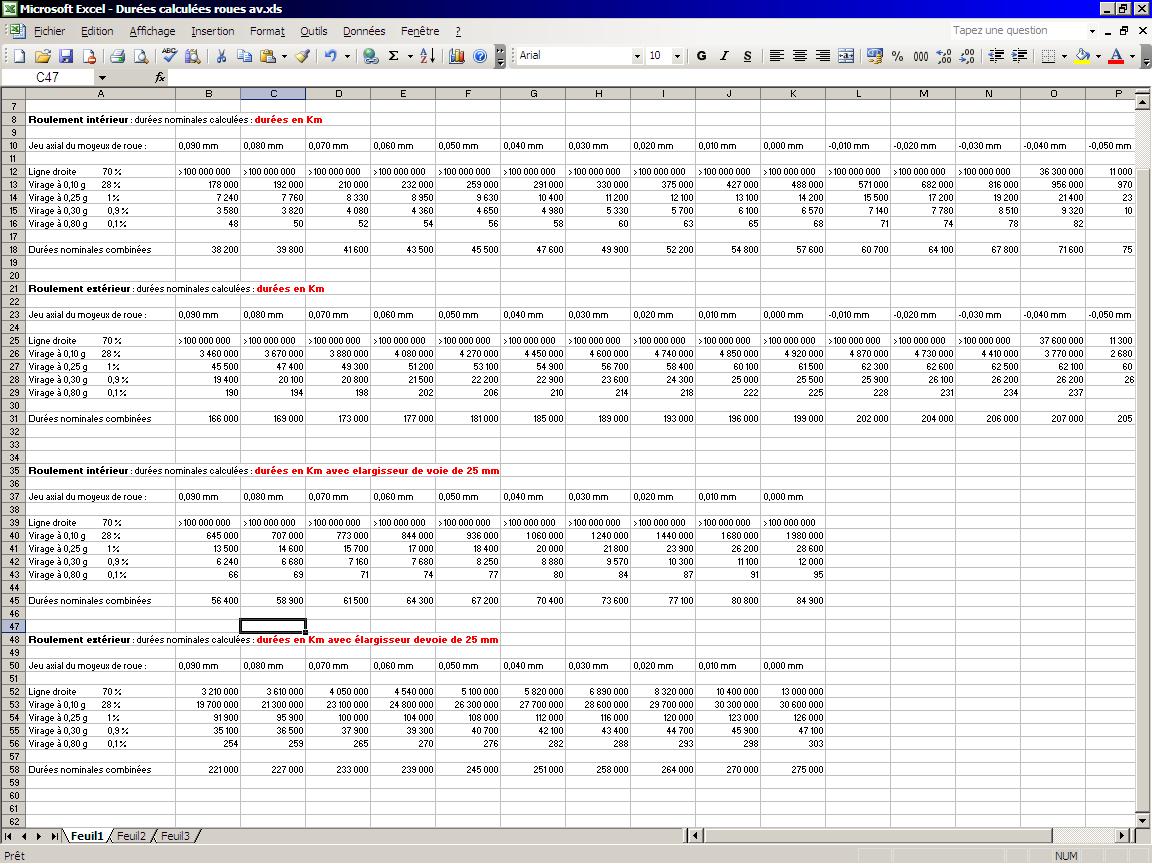Open the Print Preview tool
The image size is (1152, 864).
click(141, 56)
